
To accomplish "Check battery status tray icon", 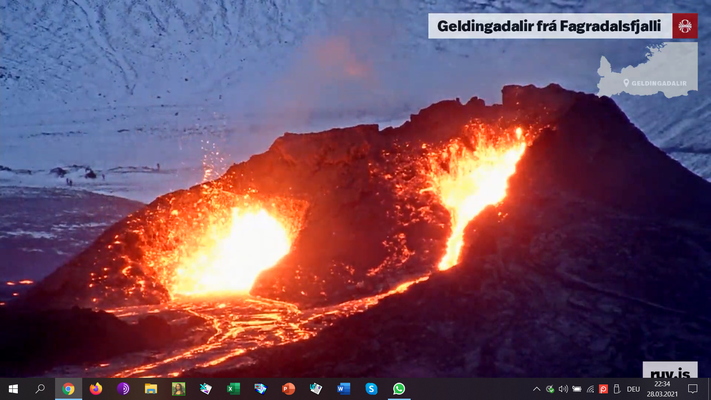I will click(577, 389).
